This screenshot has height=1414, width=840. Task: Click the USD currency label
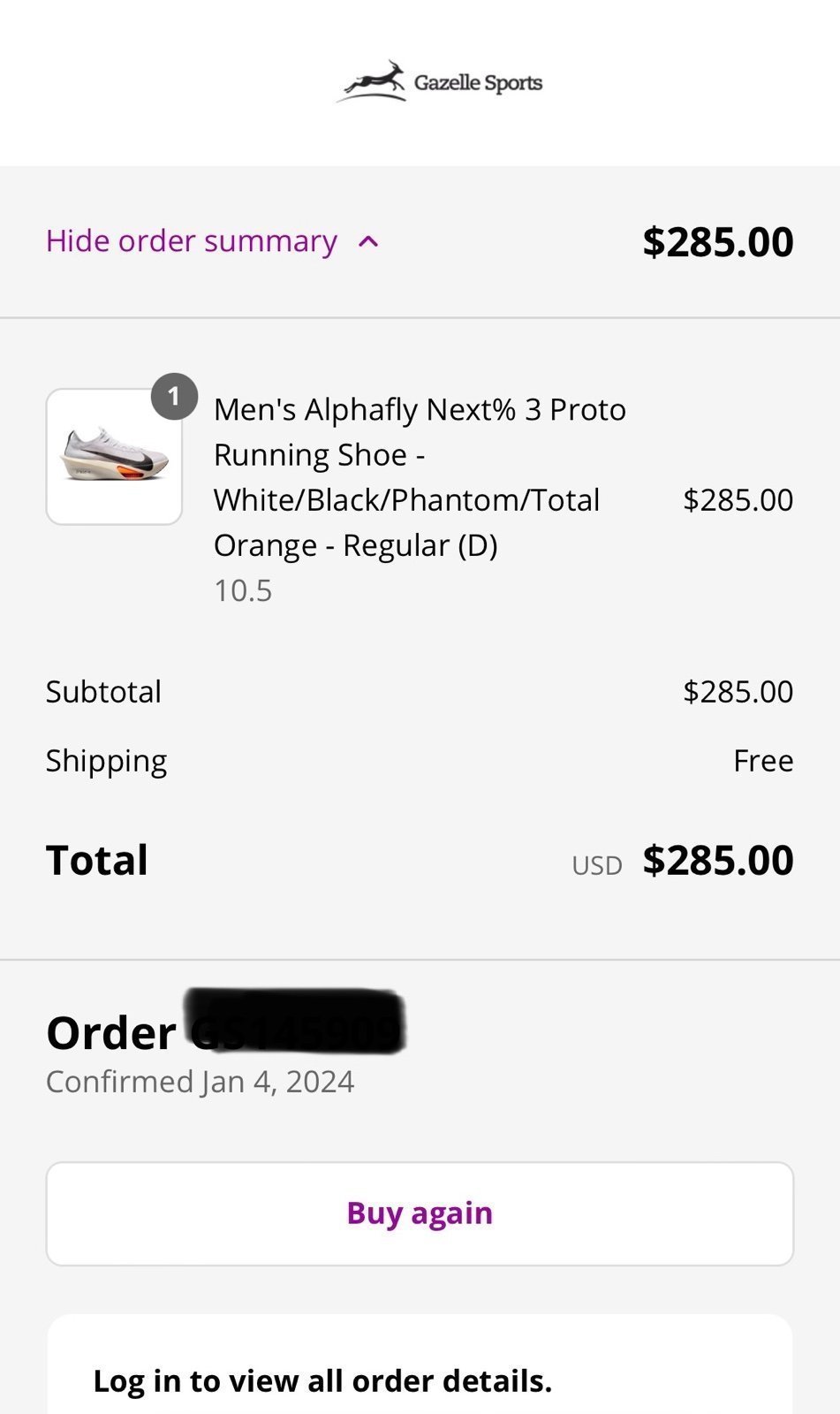(597, 865)
